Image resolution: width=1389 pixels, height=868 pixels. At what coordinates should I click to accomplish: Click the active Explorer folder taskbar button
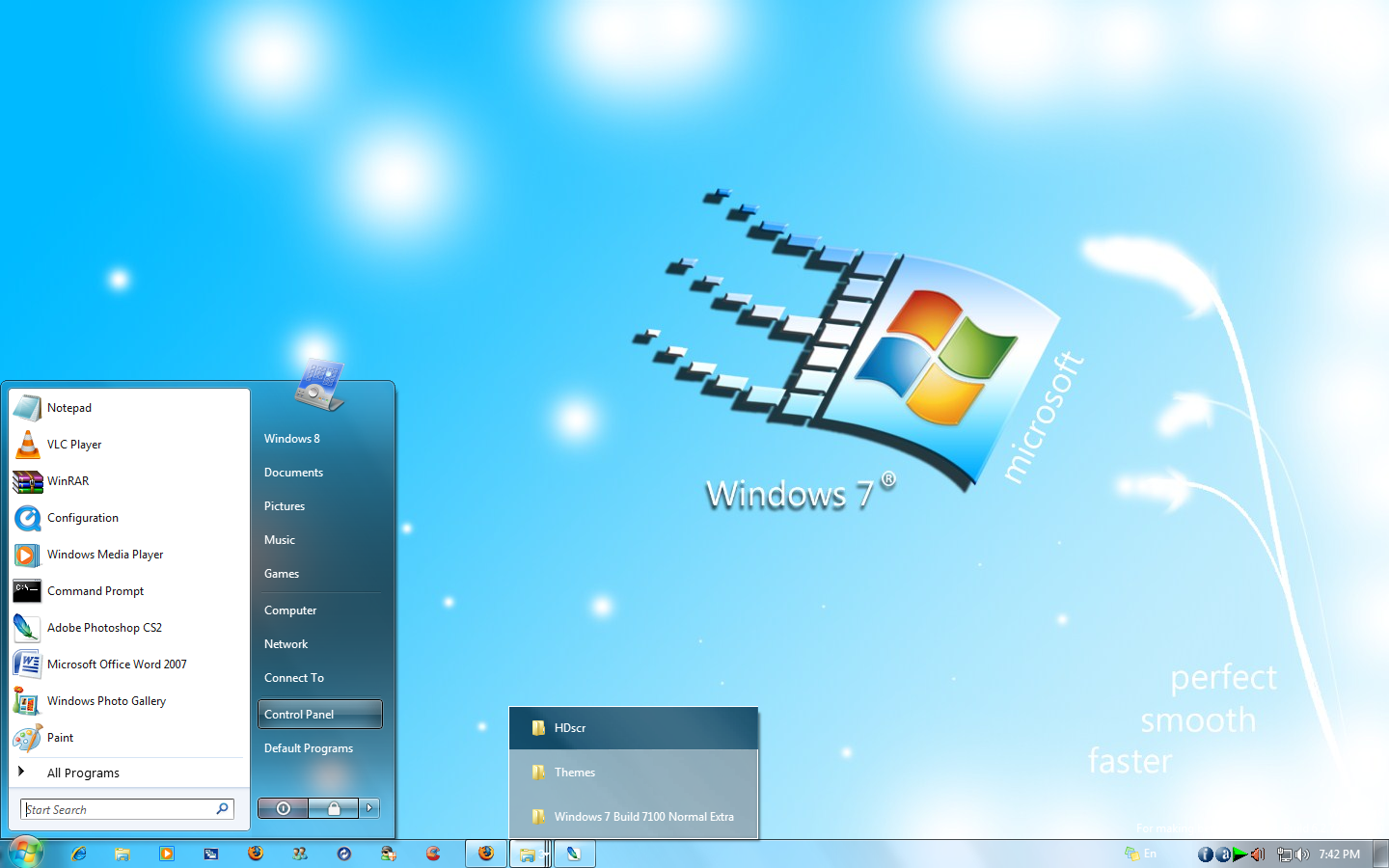529,854
